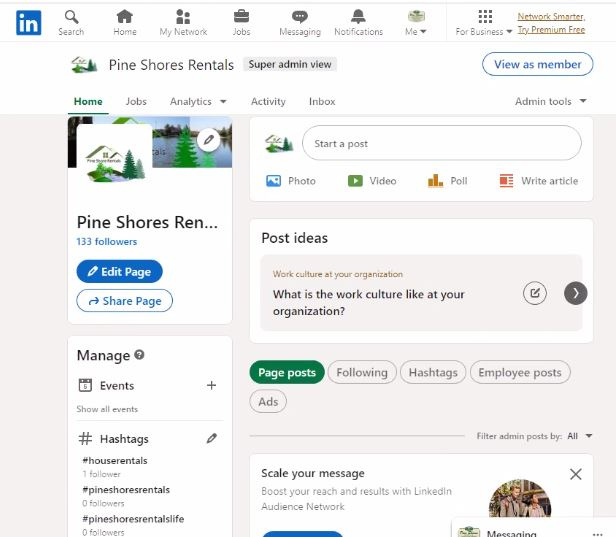Screen dimensions: 616x537
Task: Click the Start a post field
Action: click(x=440, y=143)
